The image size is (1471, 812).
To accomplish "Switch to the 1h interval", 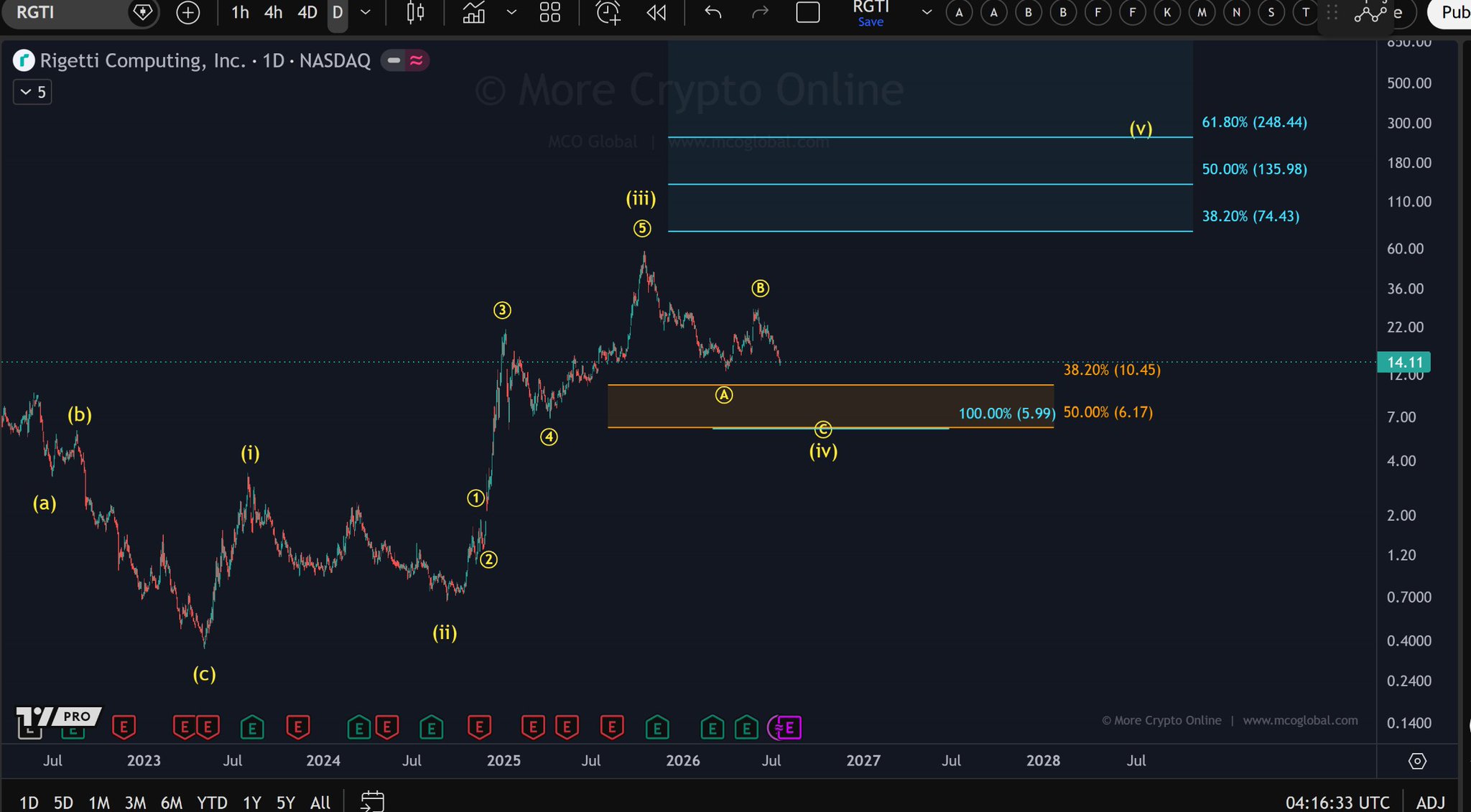I will pos(240,12).
